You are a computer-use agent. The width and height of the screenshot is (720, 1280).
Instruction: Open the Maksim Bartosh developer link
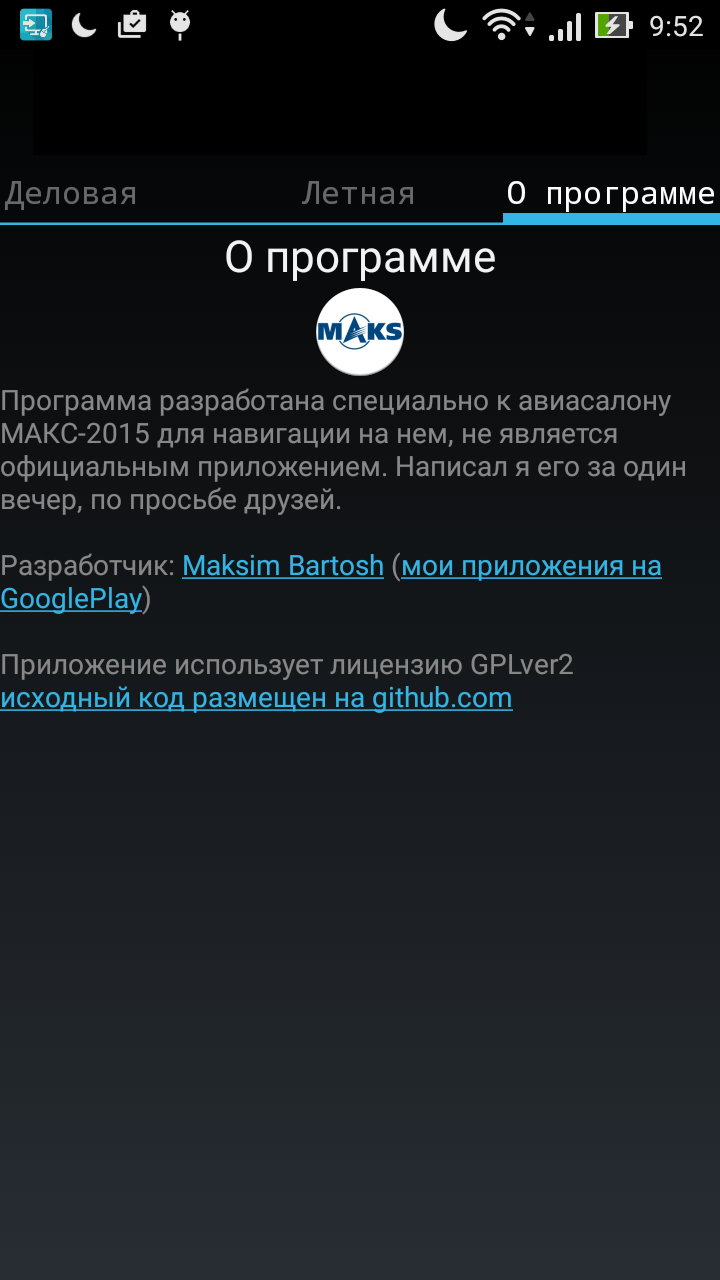coord(283,566)
